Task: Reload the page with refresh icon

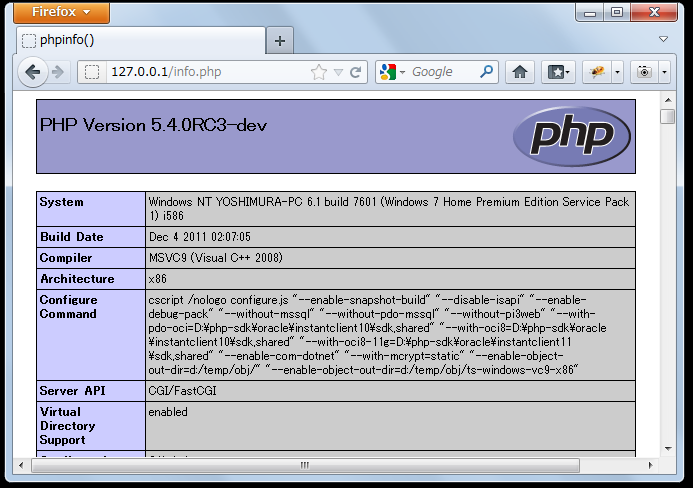Action: pyautogui.click(x=356, y=72)
